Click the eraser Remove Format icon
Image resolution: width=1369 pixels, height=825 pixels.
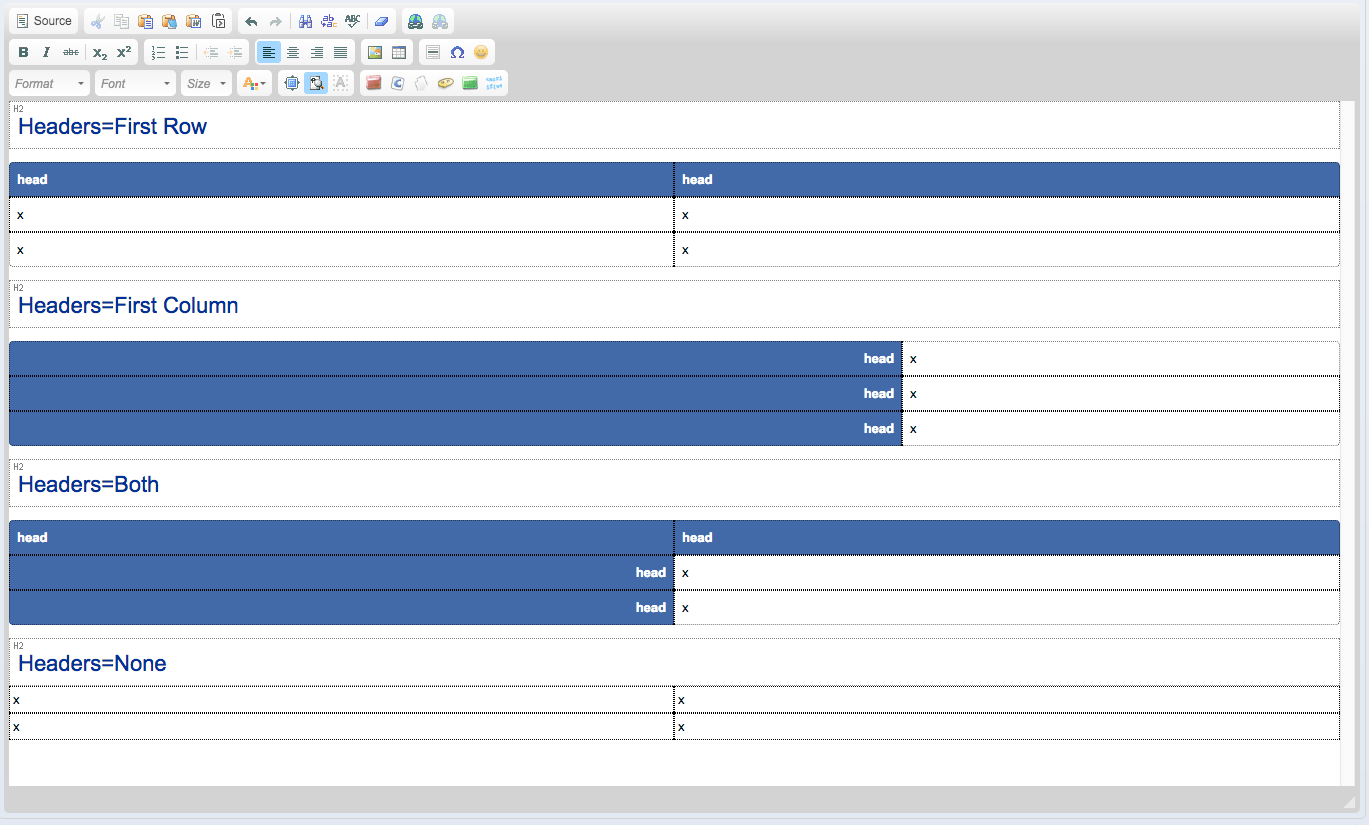pos(382,21)
